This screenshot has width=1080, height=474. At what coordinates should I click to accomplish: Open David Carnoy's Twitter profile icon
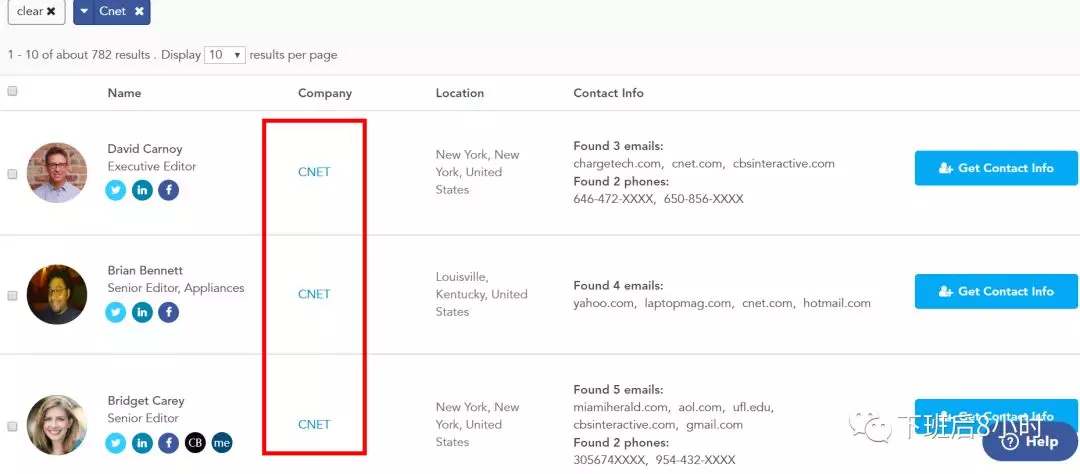click(116, 190)
